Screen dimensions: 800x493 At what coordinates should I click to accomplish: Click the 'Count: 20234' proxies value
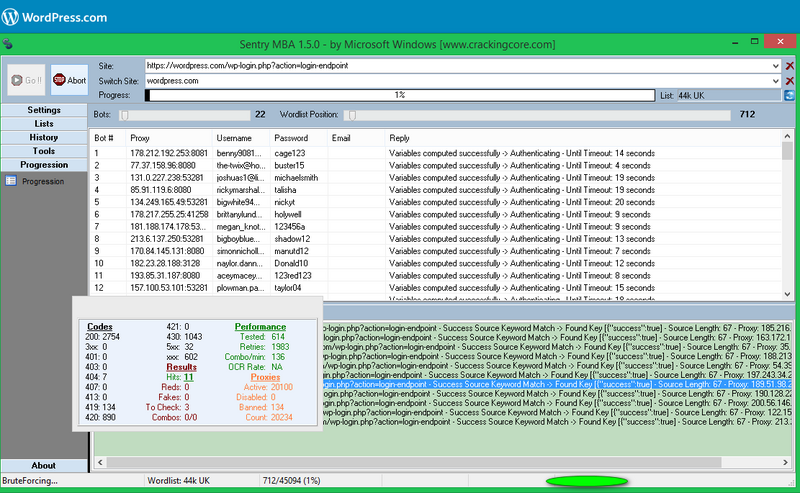pos(269,417)
